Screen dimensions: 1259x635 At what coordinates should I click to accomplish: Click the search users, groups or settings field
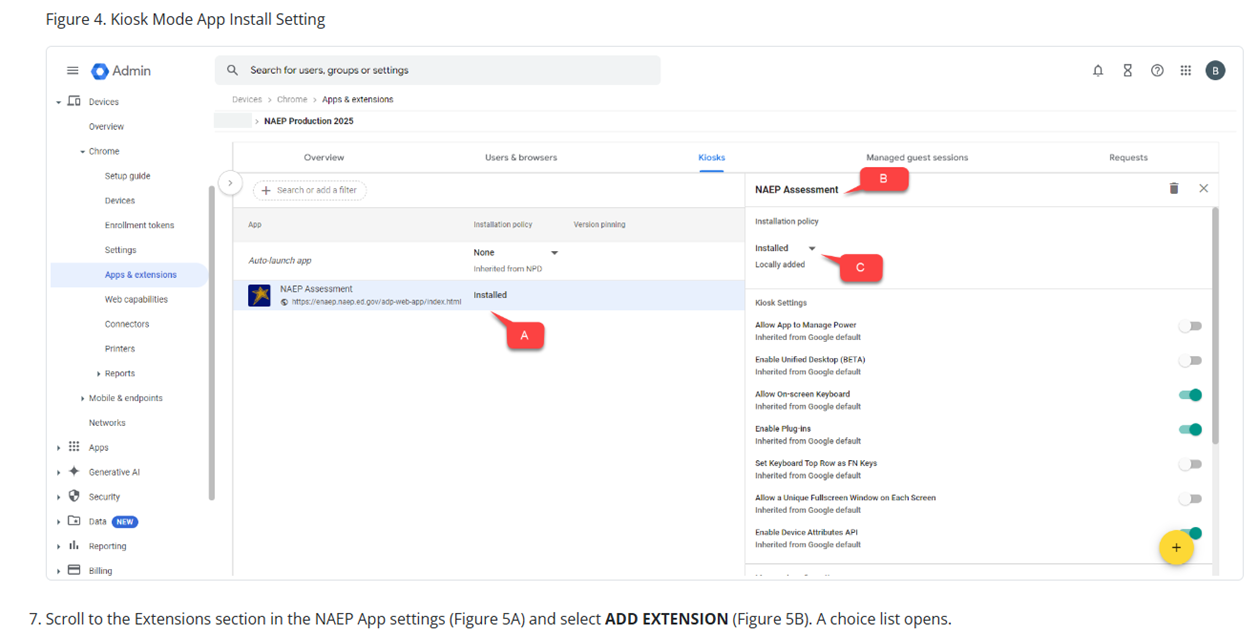tap(438, 70)
